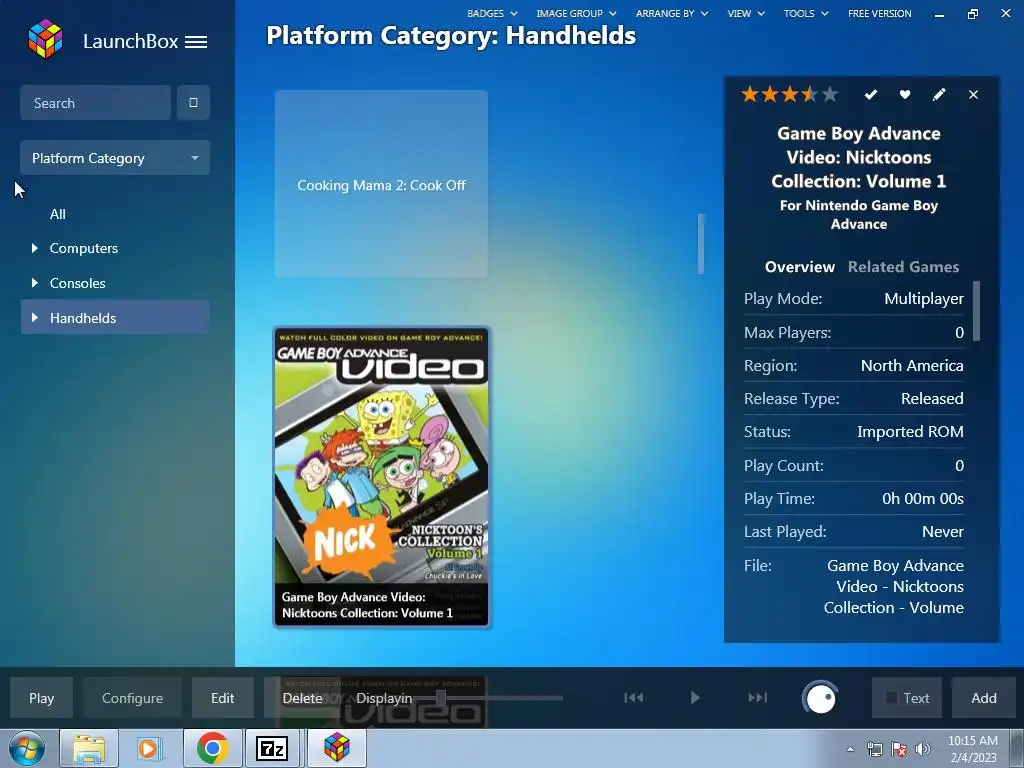The image size is (1024, 768).
Task: Set rating to five stars
Action: (830, 95)
